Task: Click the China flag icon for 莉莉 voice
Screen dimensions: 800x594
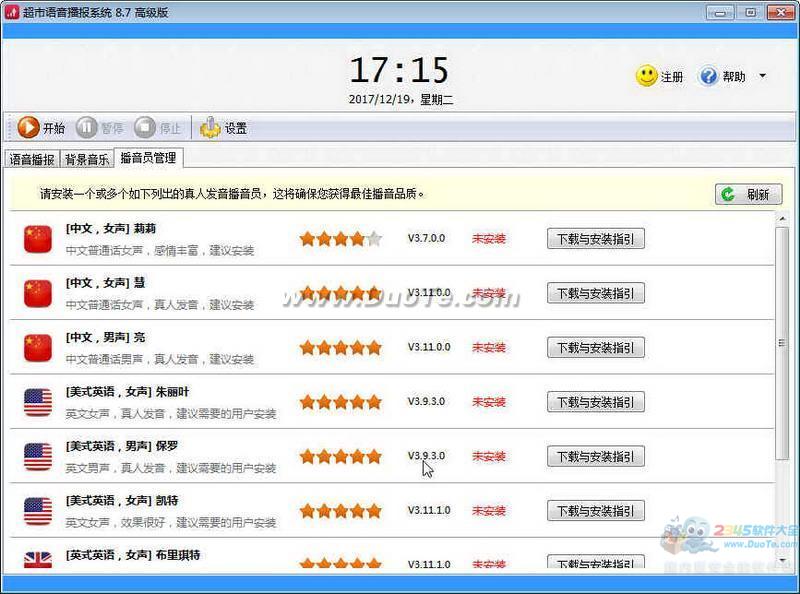Action: click(38, 238)
